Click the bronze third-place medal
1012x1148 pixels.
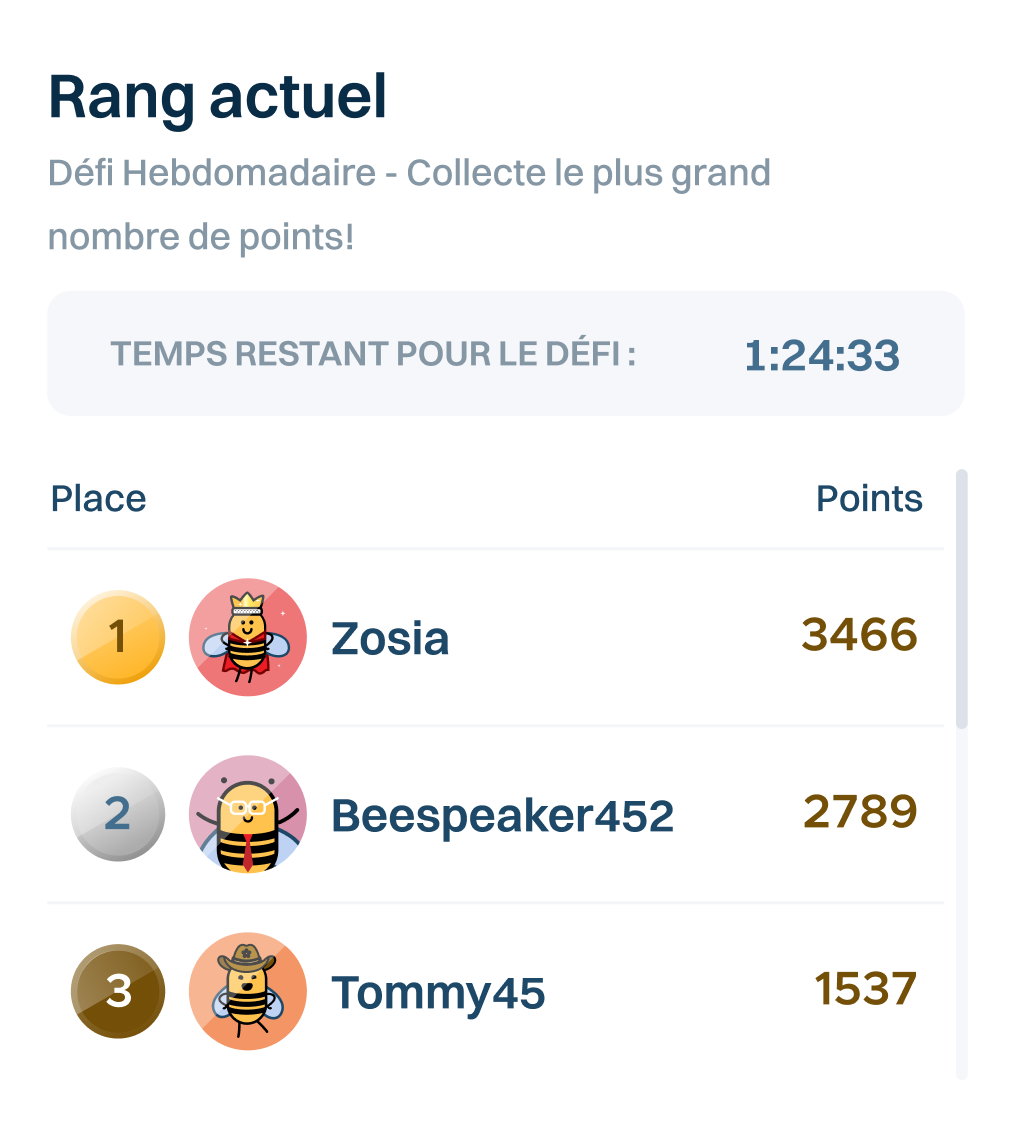118,991
